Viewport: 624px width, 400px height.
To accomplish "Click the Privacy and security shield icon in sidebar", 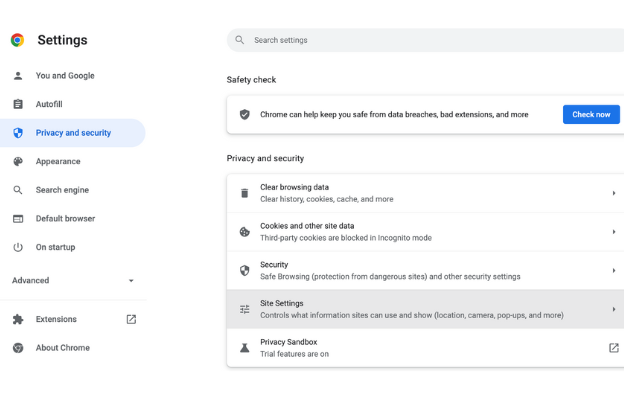I will 18,133.
